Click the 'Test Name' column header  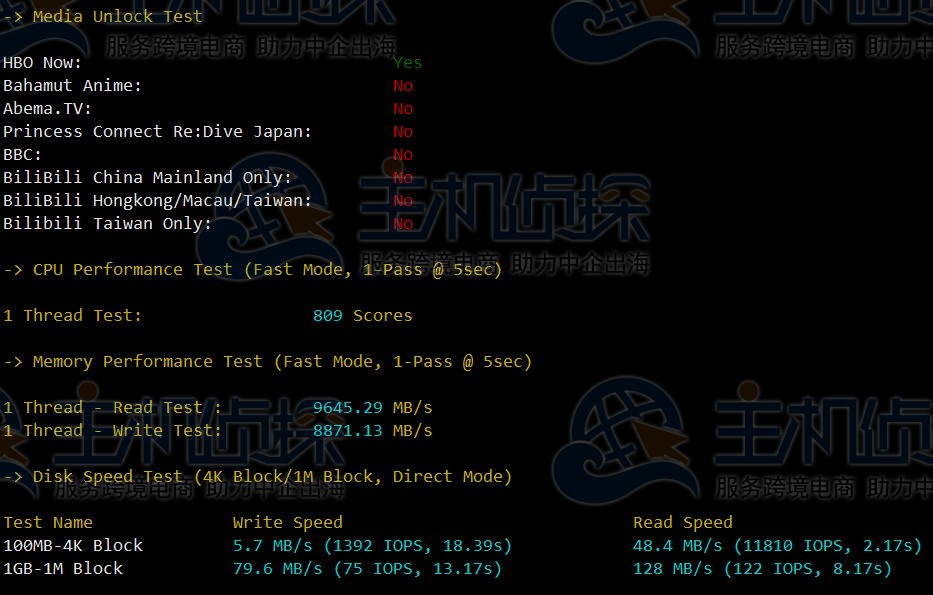point(48,522)
